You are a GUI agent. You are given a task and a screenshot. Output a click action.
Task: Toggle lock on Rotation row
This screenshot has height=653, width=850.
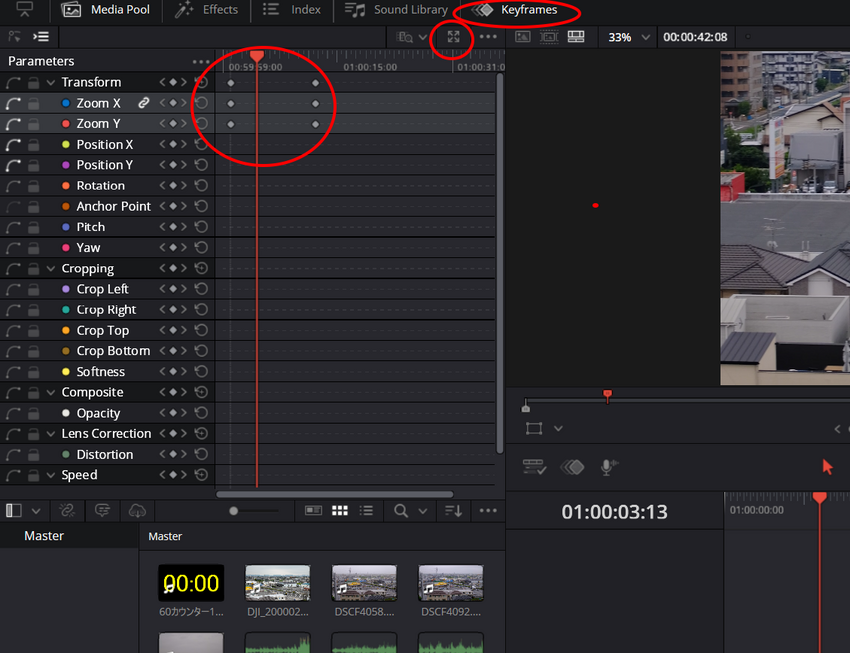[34, 186]
